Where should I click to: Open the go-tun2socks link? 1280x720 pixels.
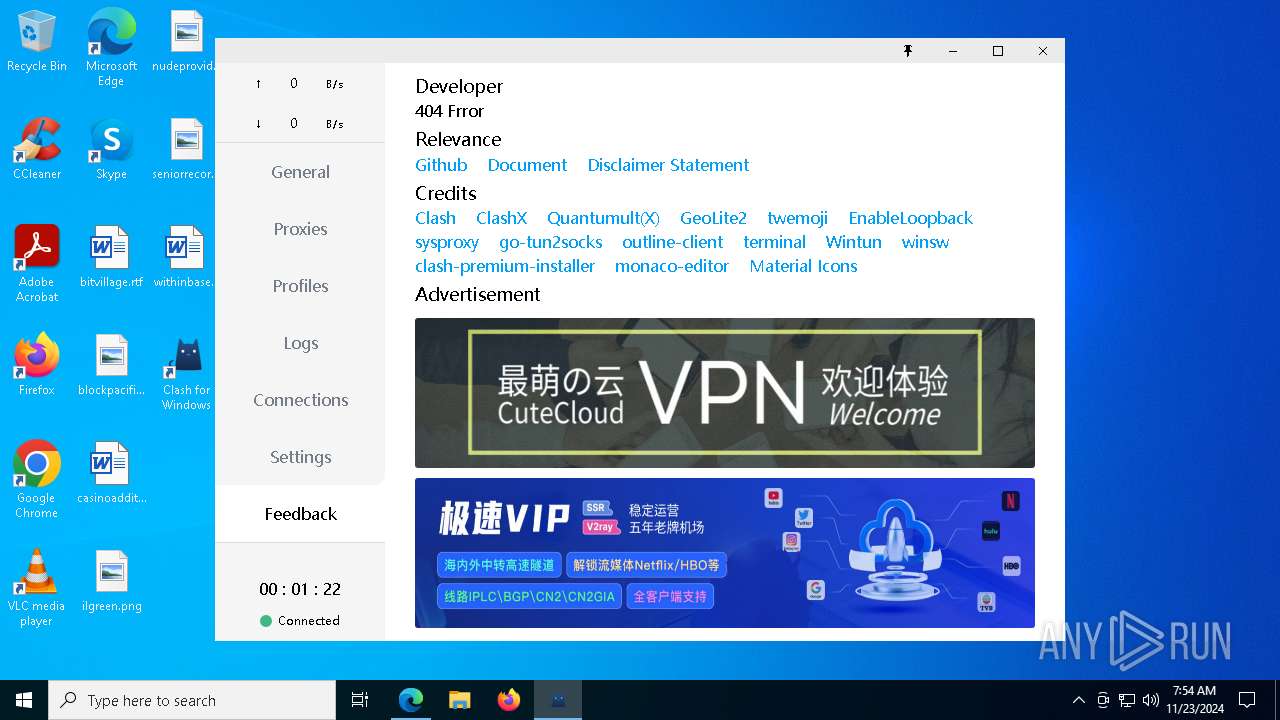pyautogui.click(x=550, y=242)
